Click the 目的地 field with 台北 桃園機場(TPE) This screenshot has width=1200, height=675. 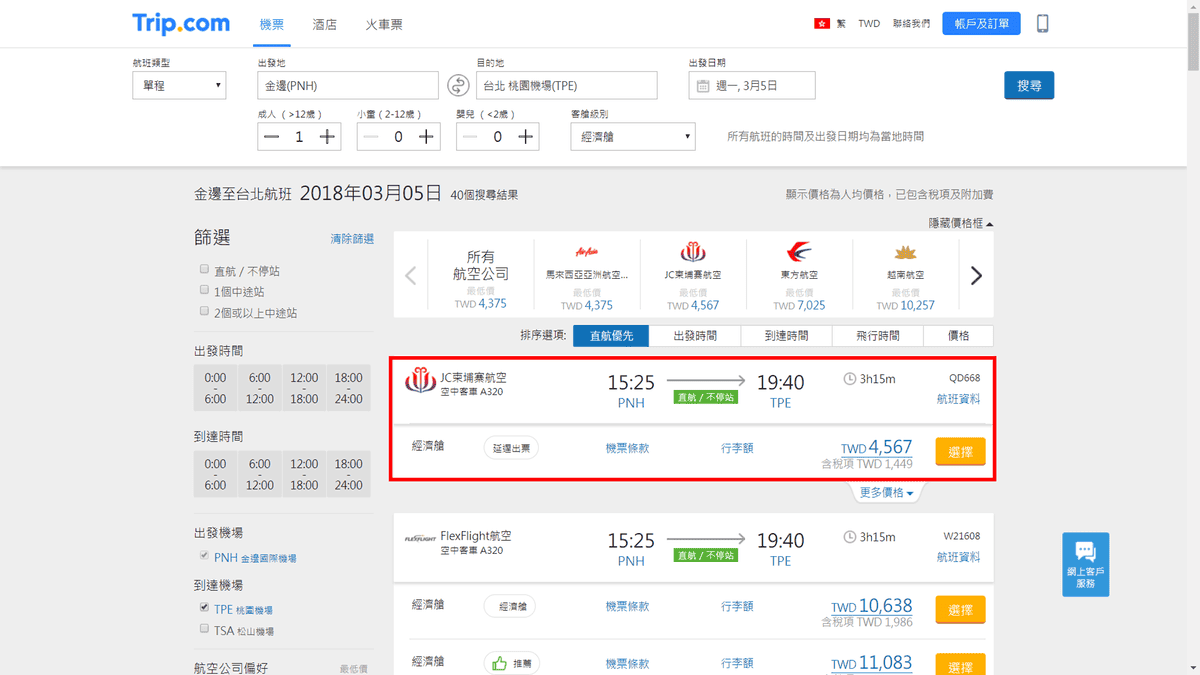click(566, 86)
